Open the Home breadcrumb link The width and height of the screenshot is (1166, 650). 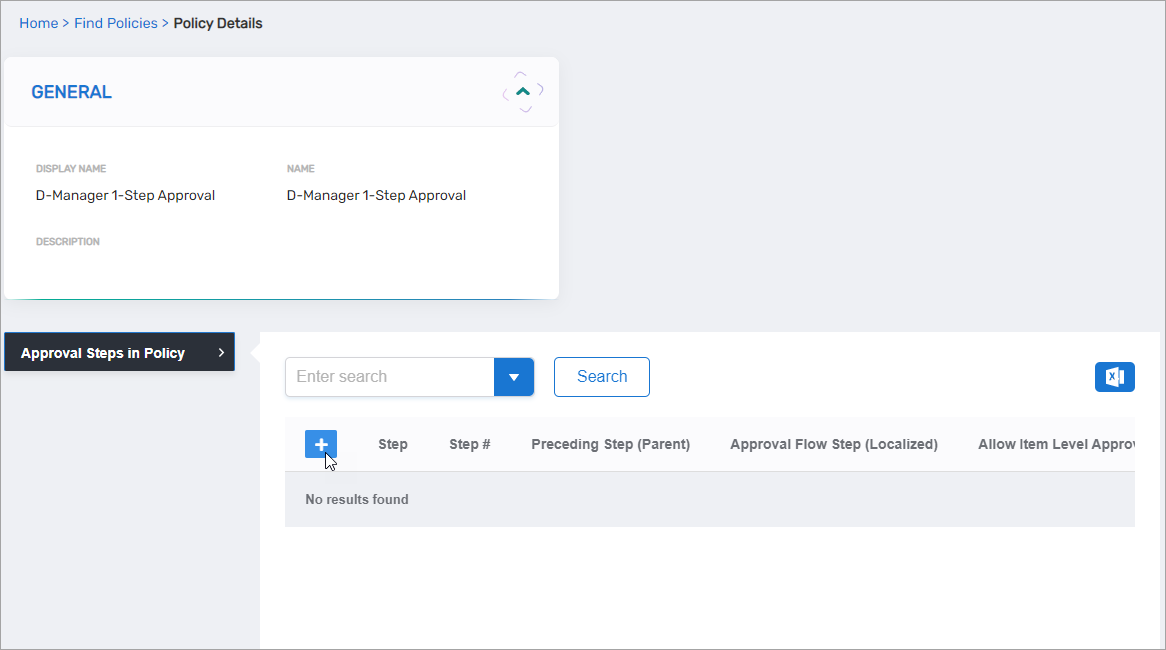click(x=39, y=22)
